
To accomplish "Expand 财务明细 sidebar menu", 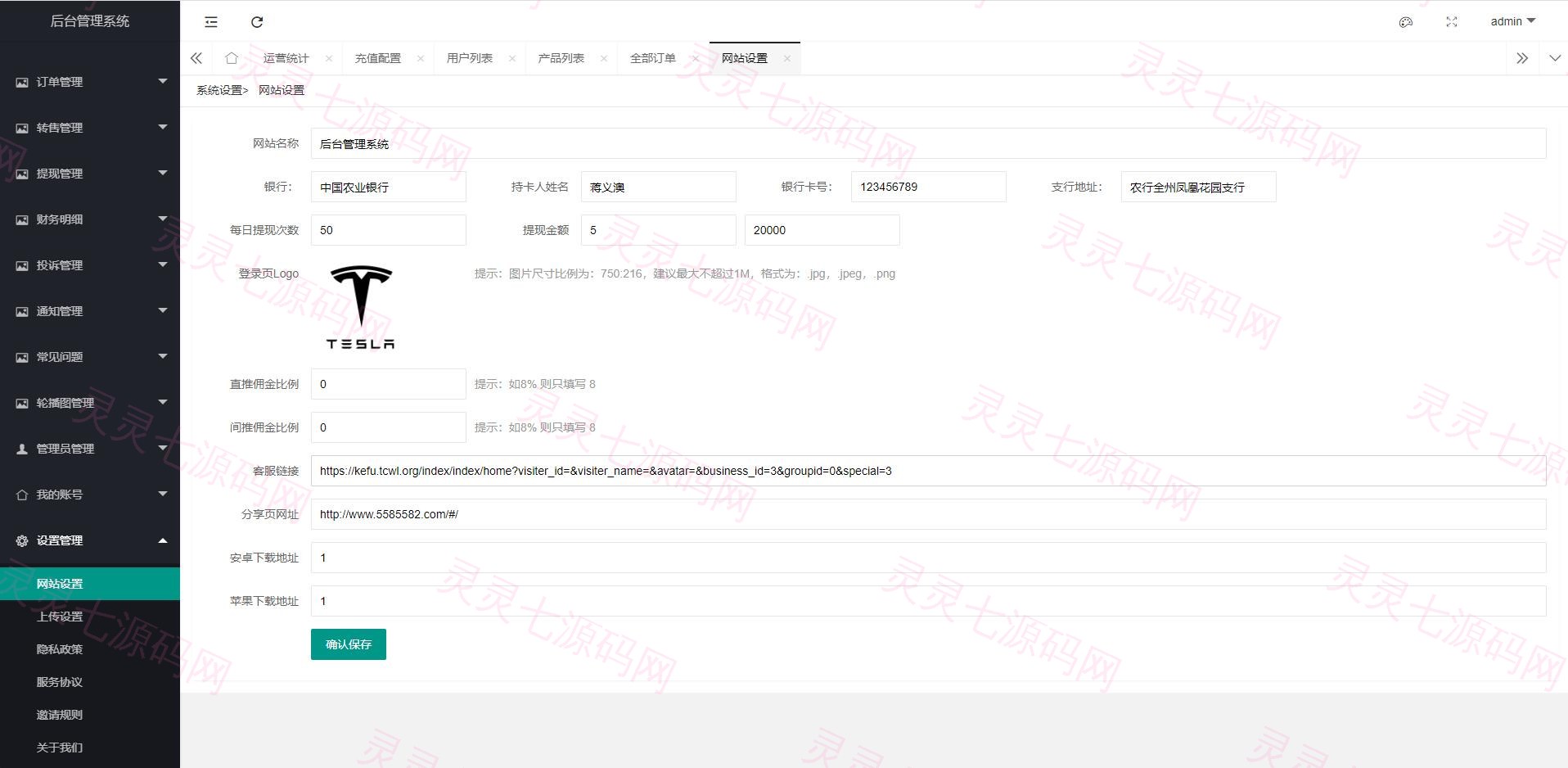I will point(90,219).
